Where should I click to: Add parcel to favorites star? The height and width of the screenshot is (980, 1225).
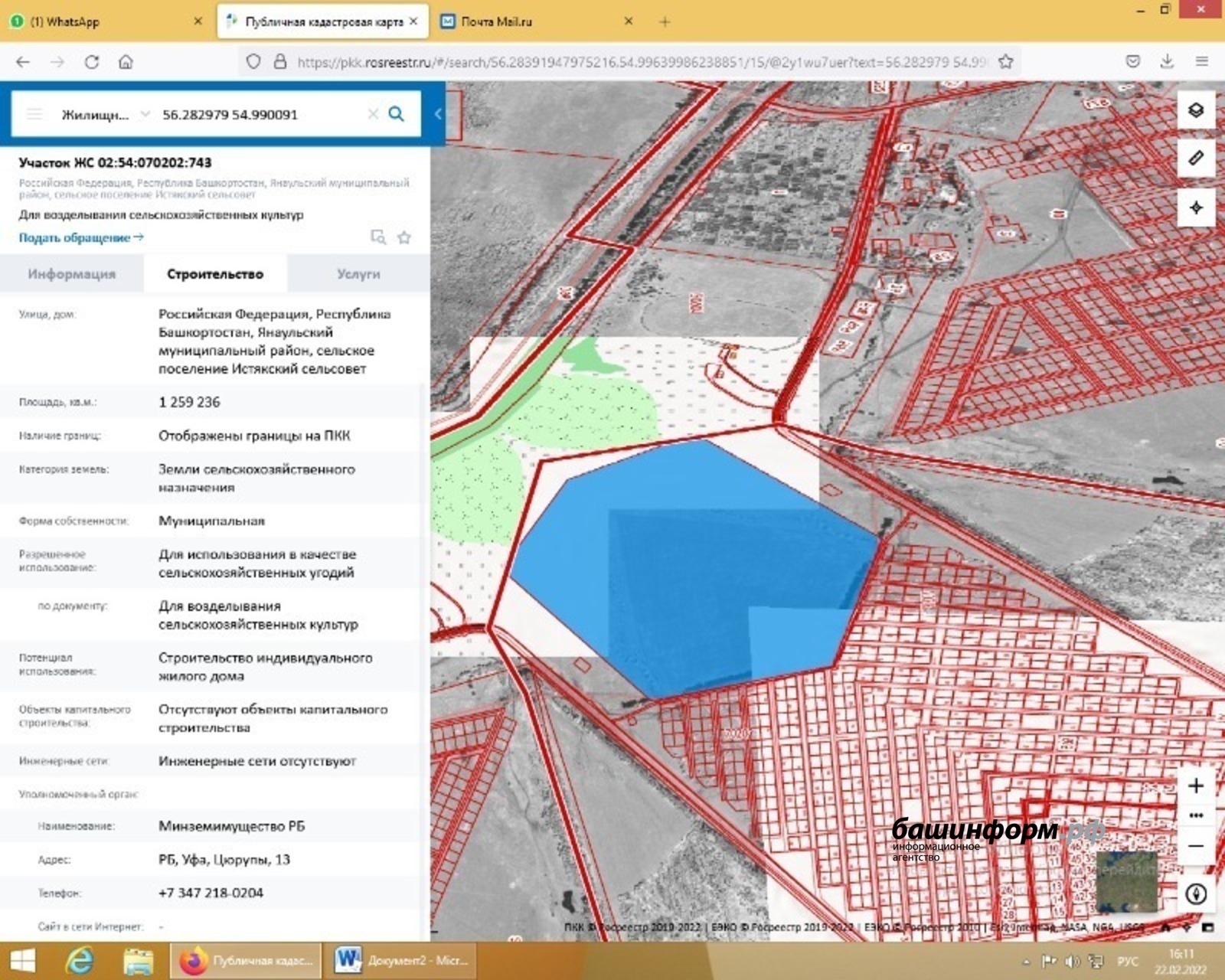coord(404,237)
